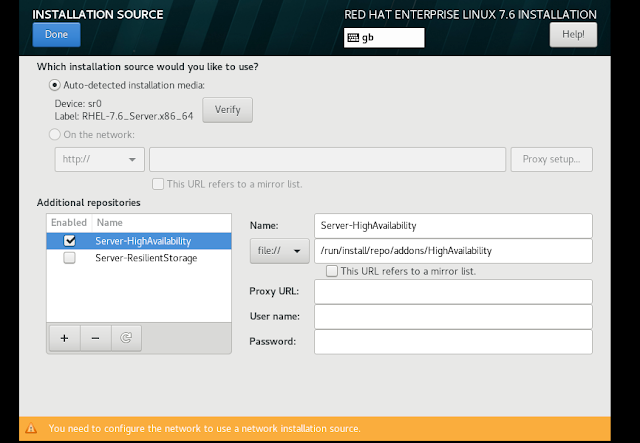Click the Help! button

point(573,35)
